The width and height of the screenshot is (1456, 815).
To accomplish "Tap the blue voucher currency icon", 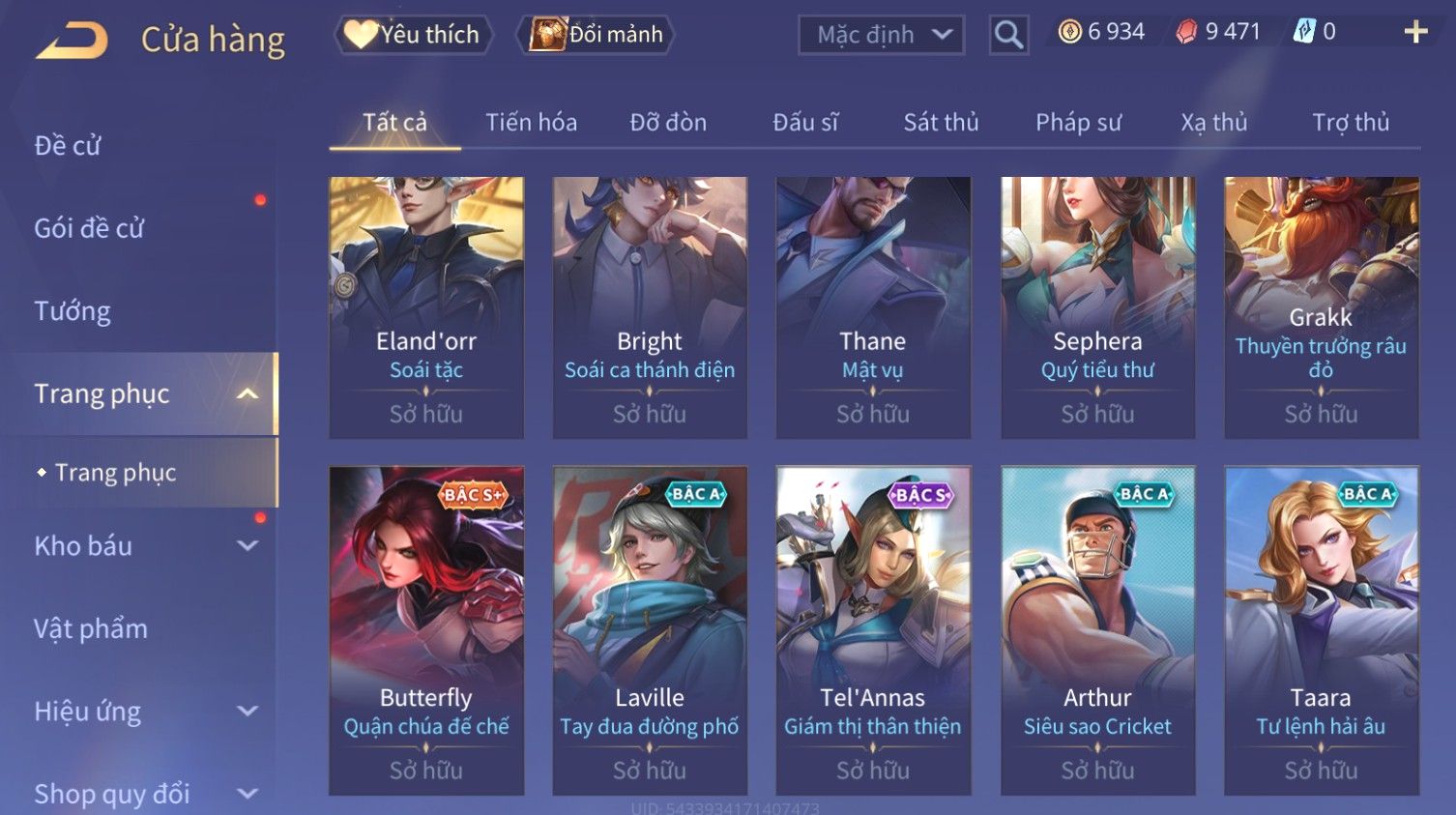I will pos(1304,32).
